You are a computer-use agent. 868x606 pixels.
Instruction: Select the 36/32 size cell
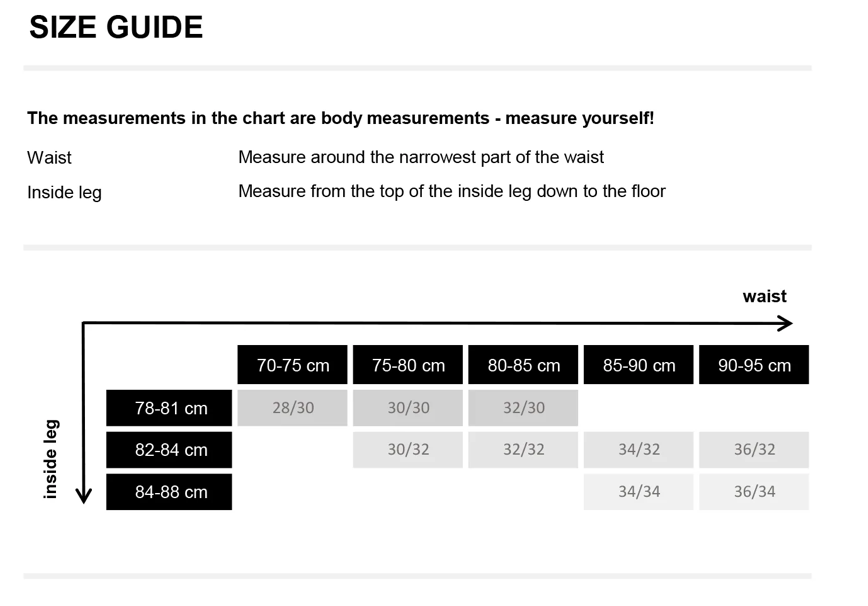click(754, 450)
